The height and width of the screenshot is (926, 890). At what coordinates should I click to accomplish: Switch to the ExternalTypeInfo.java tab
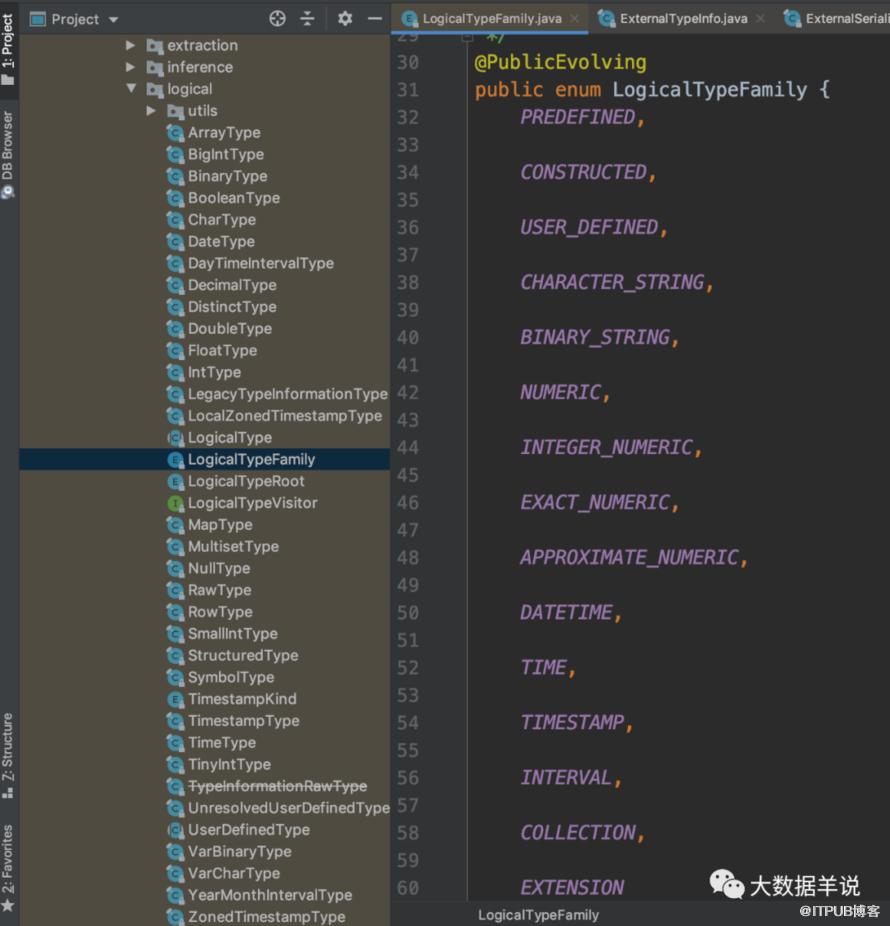coord(683,18)
